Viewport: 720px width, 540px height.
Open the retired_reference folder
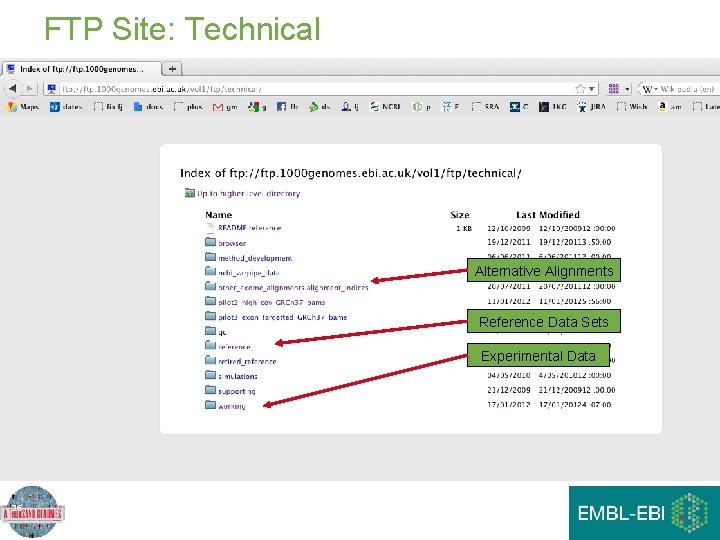(247, 361)
